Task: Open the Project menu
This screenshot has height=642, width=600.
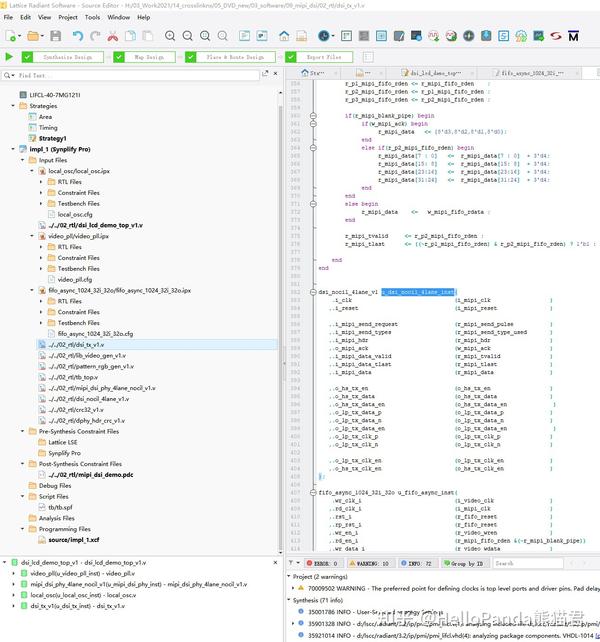Action: pyautogui.click(x=68, y=17)
